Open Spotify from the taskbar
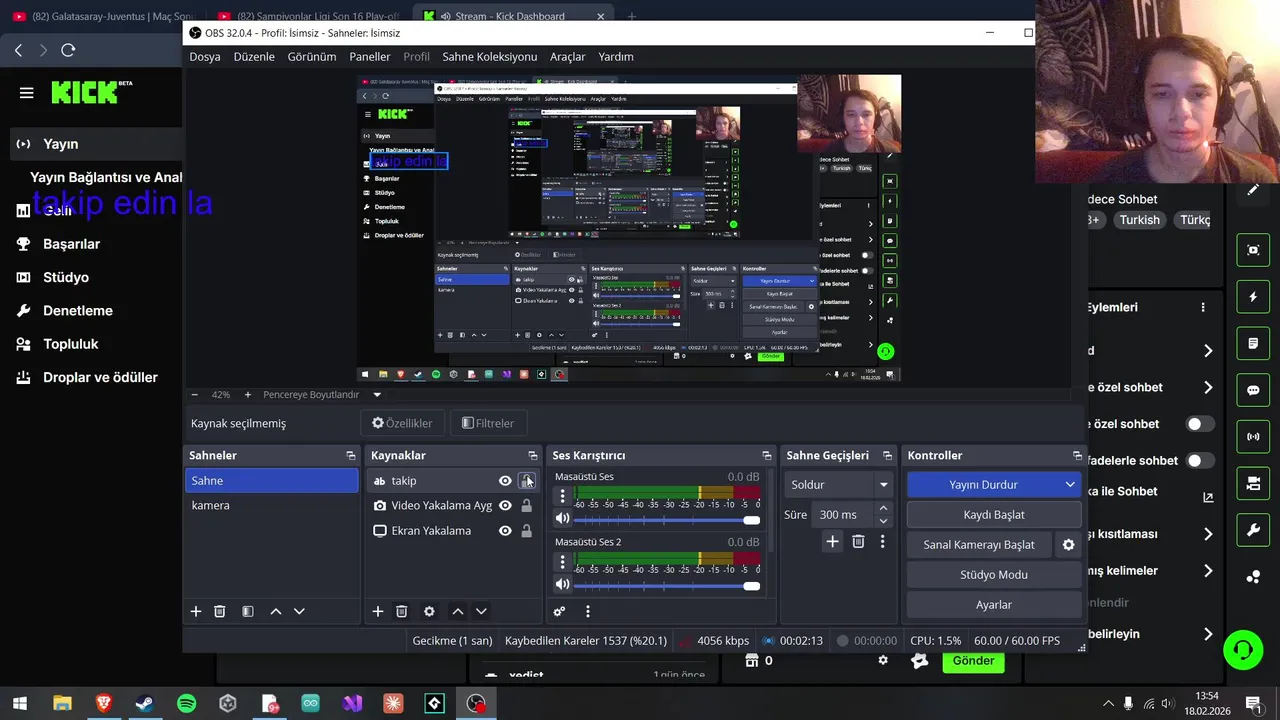 coord(186,704)
